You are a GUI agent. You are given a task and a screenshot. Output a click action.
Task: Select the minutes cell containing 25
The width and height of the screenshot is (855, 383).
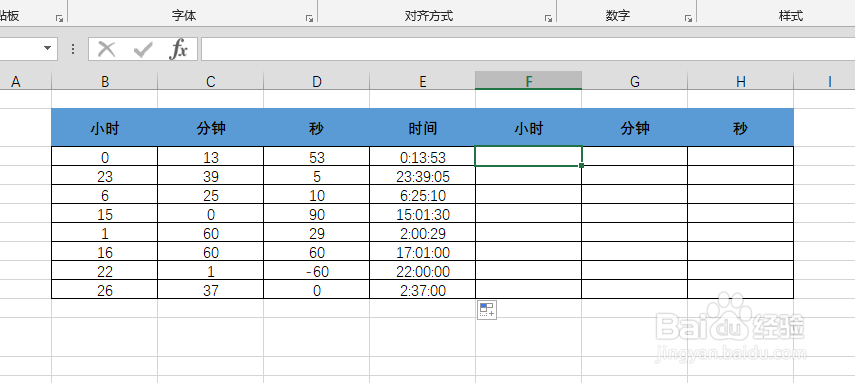(x=210, y=195)
